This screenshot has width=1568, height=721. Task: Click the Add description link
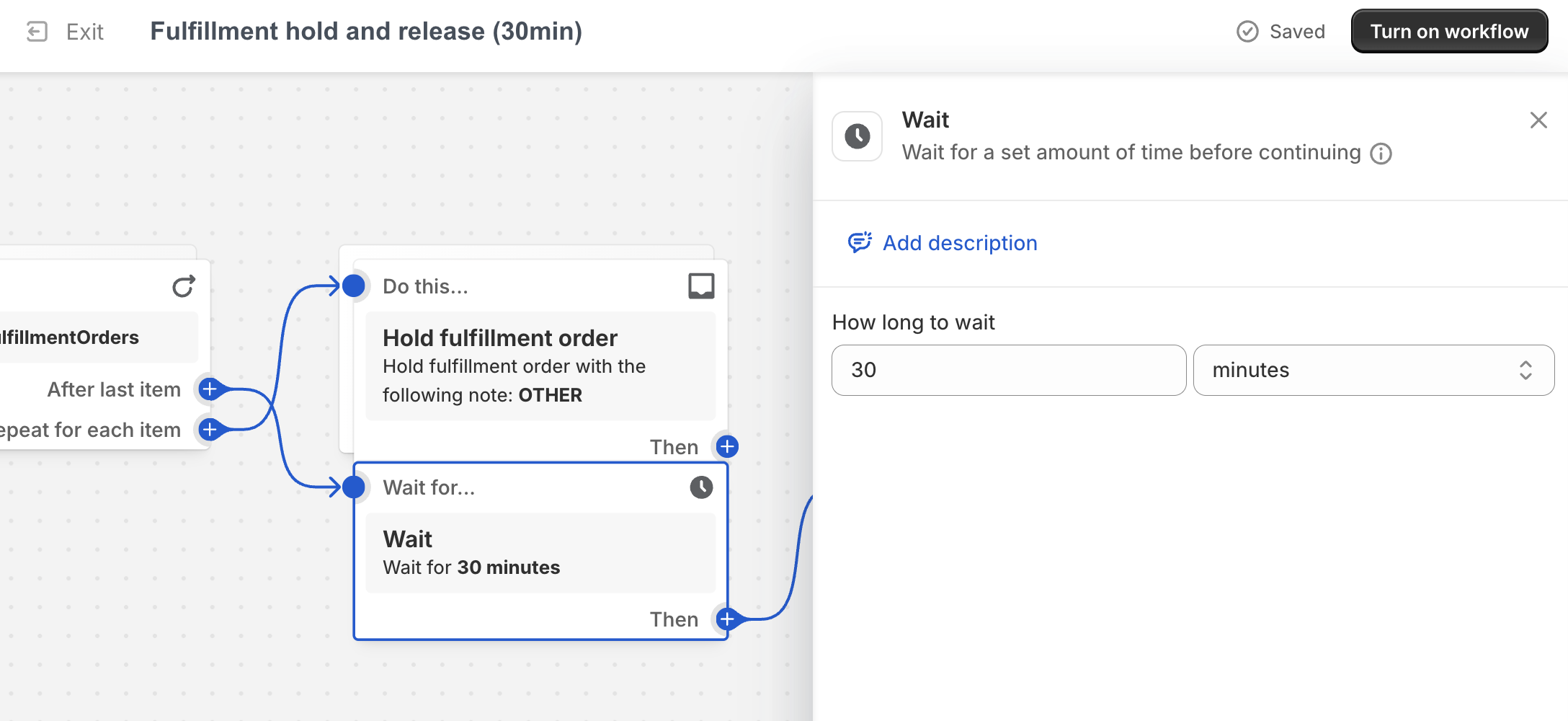coord(960,243)
